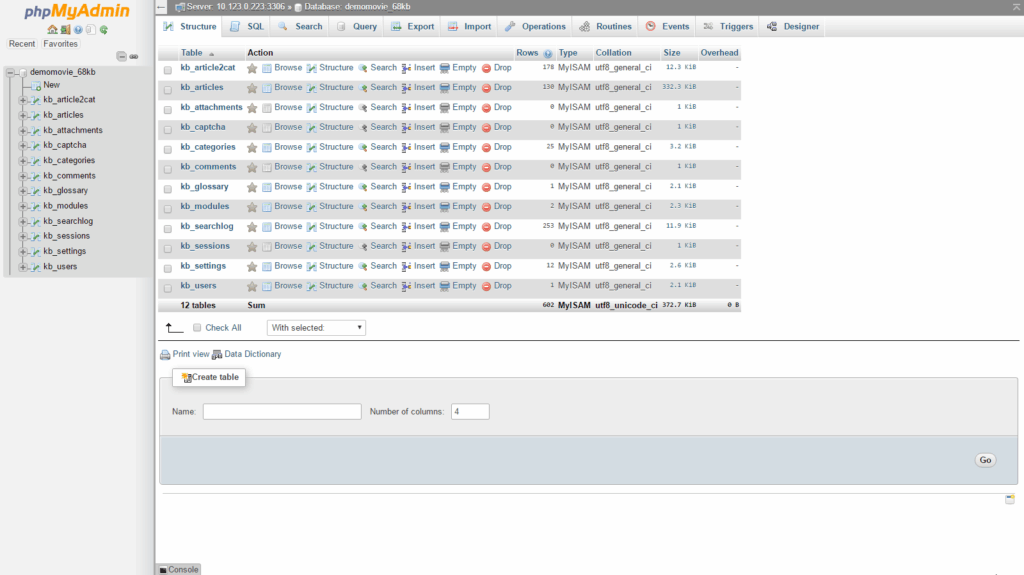Open the Data Dictionary link

[252, 354]
